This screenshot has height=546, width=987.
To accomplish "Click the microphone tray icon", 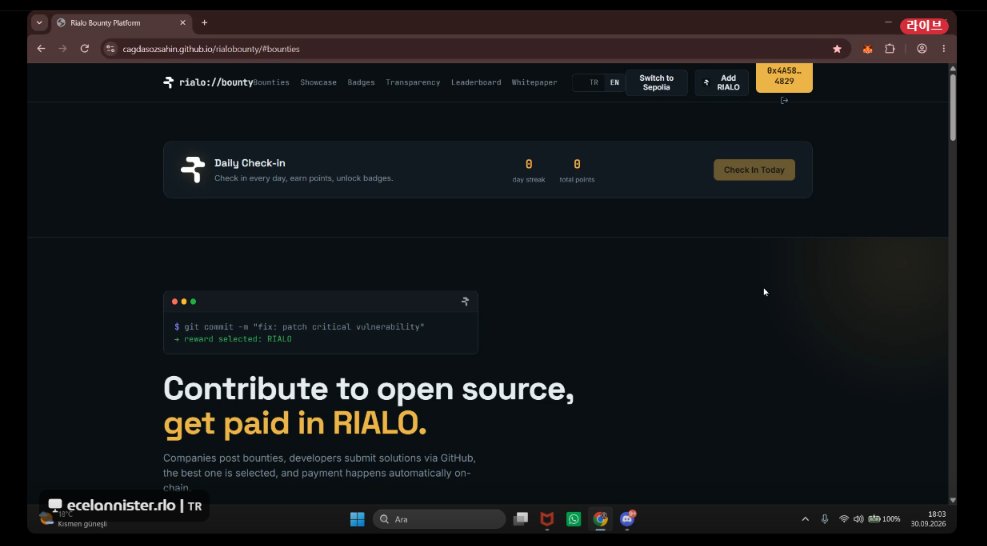I will (825, 519).
